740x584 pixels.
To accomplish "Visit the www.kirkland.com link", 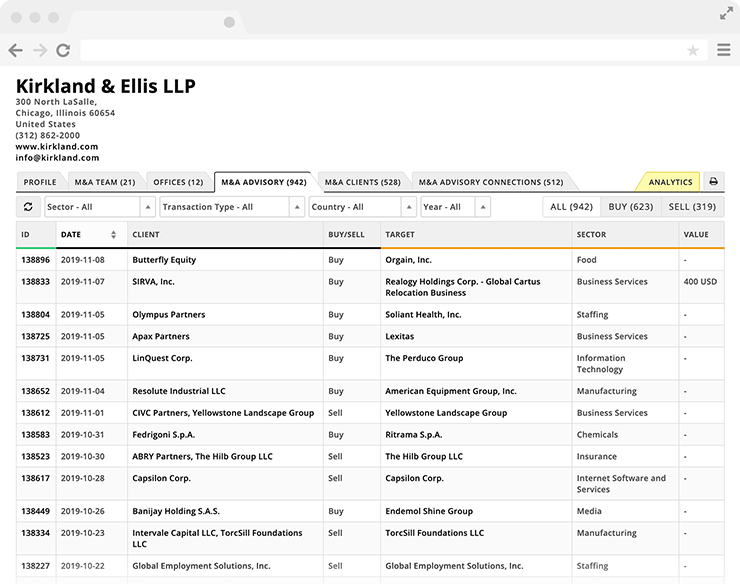I will (57, 147).
